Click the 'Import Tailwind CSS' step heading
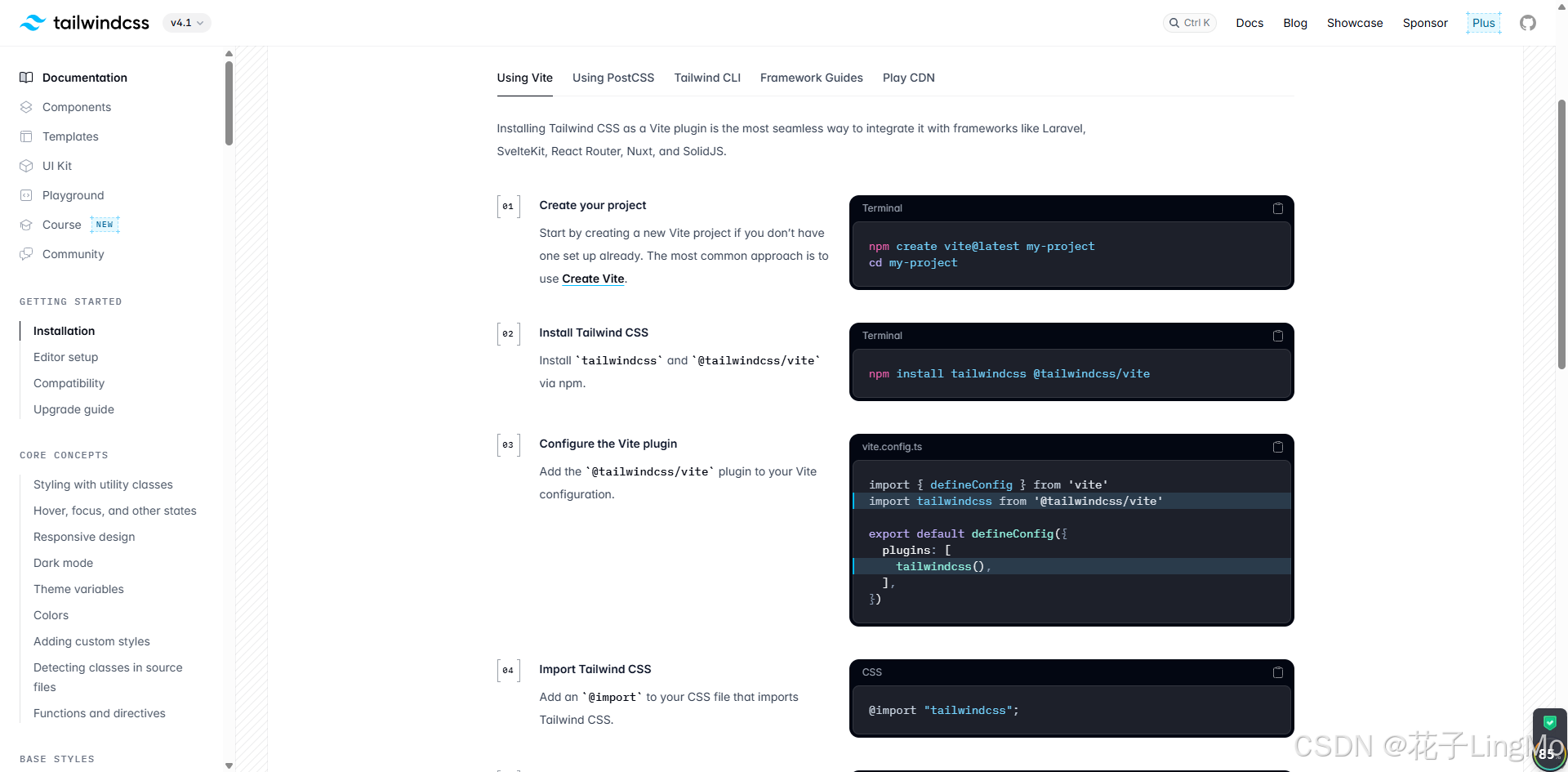Screen dimensions: 1568x772 coord(595,669)
